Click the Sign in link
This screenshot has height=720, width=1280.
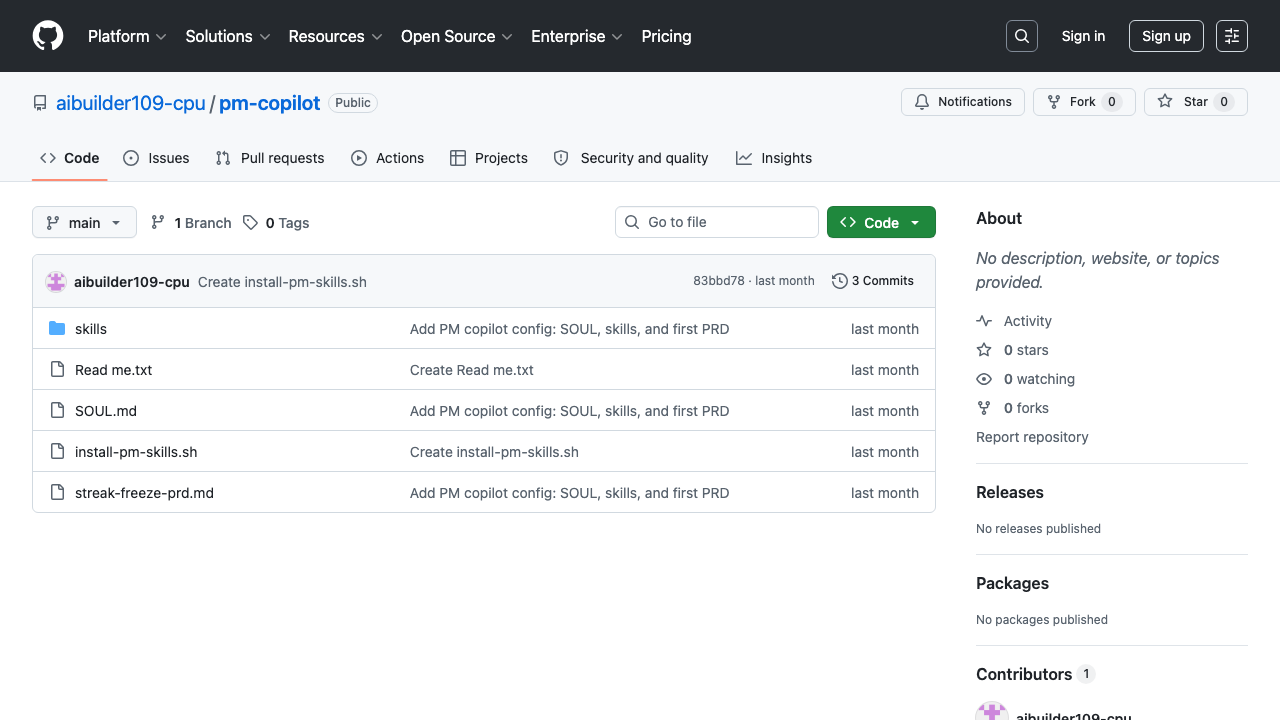click(x=1083, y=36)
